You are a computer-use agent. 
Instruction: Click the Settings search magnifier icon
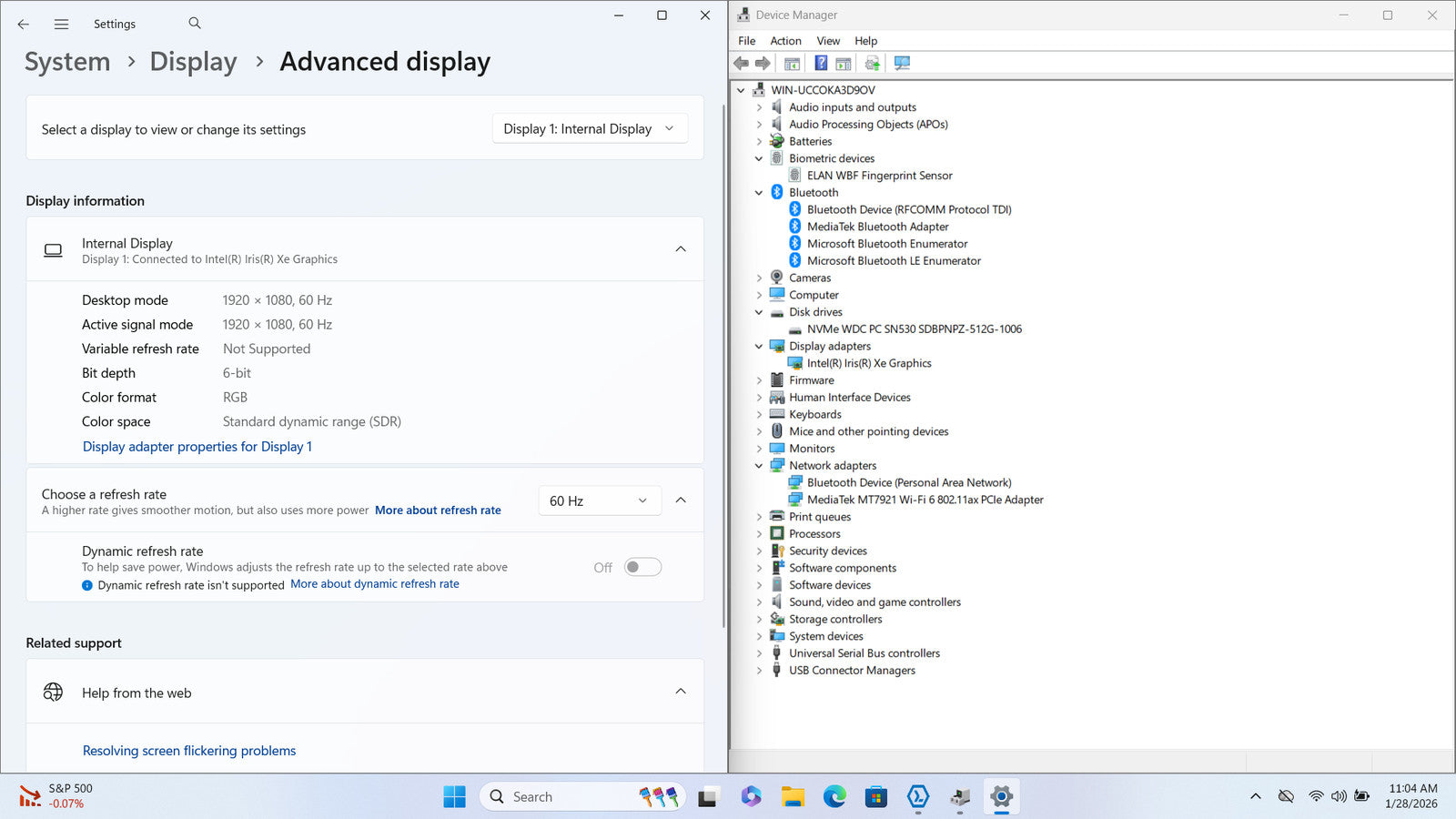pyautogui.click(x=195, y=24)
